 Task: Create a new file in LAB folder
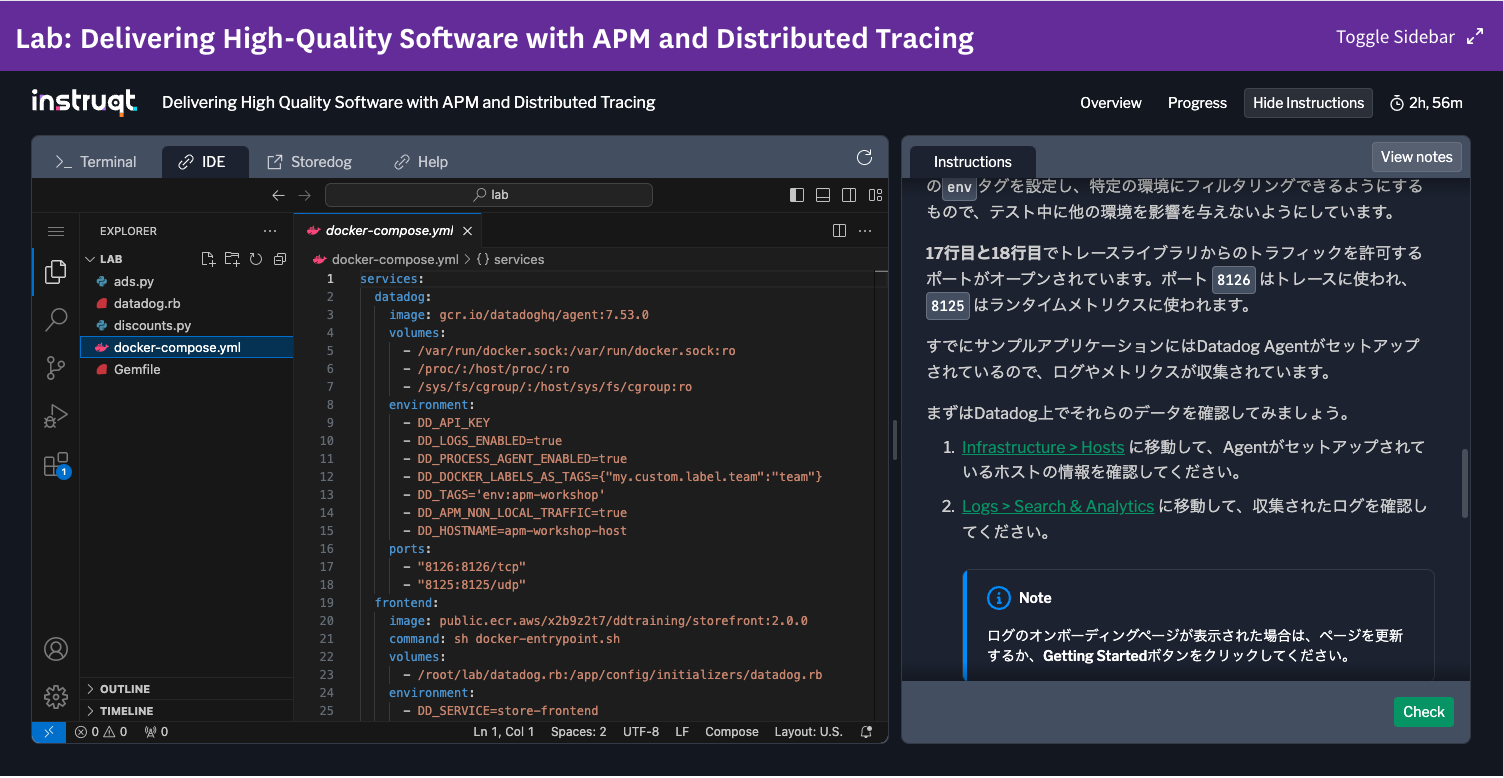(x=208, y=259)
